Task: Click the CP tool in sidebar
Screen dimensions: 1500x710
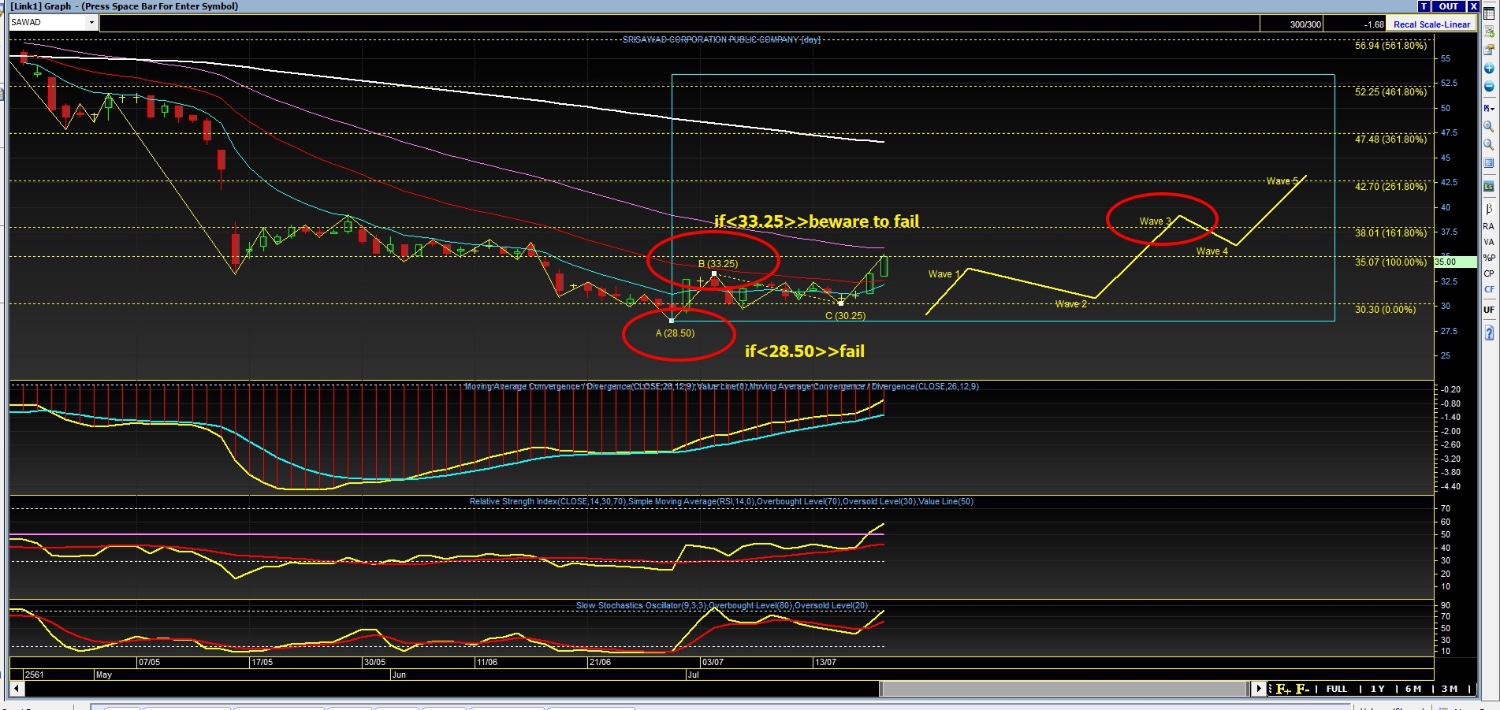Action: pos(1488,274)
